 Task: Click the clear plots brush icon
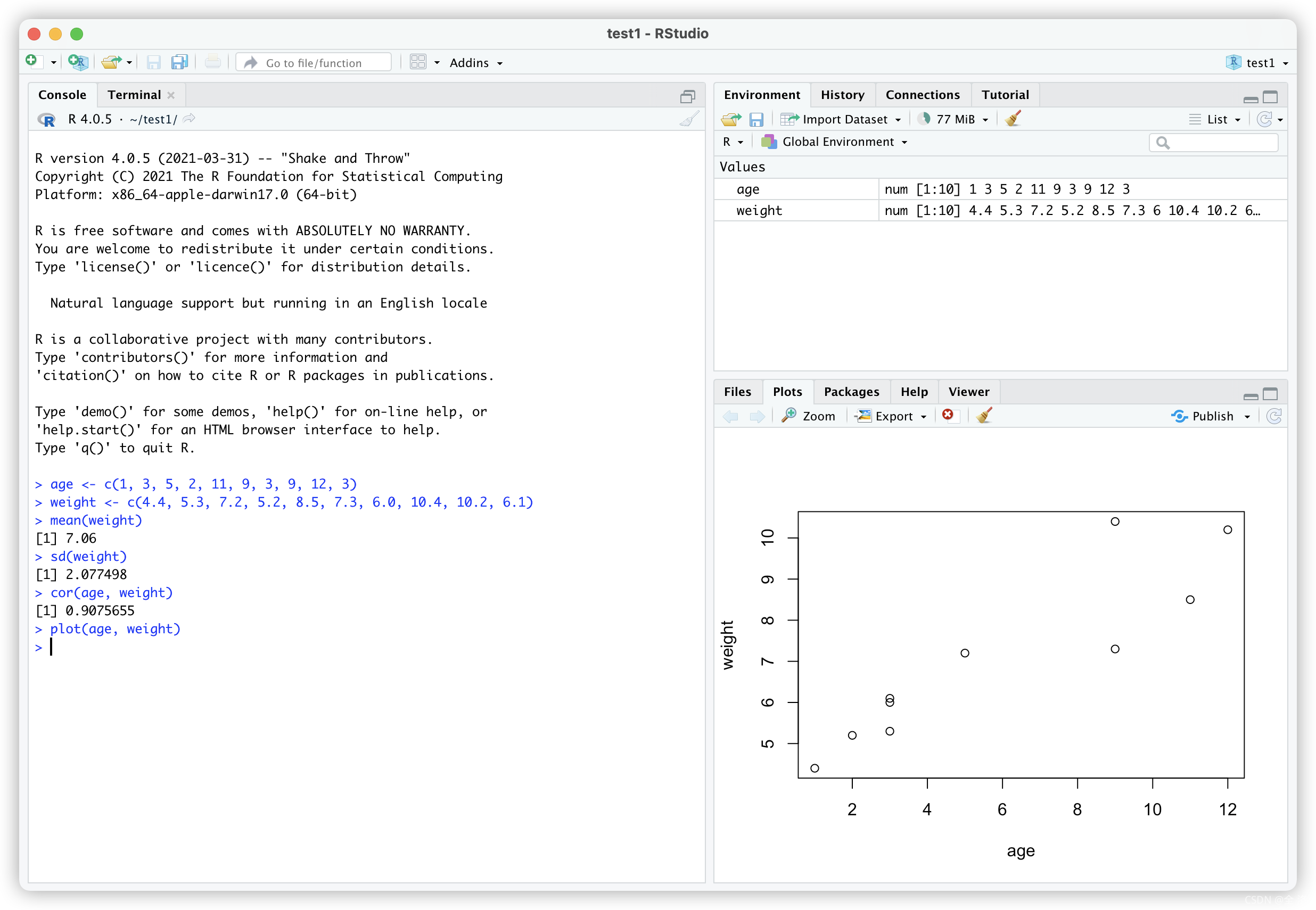tap(983, 416)
